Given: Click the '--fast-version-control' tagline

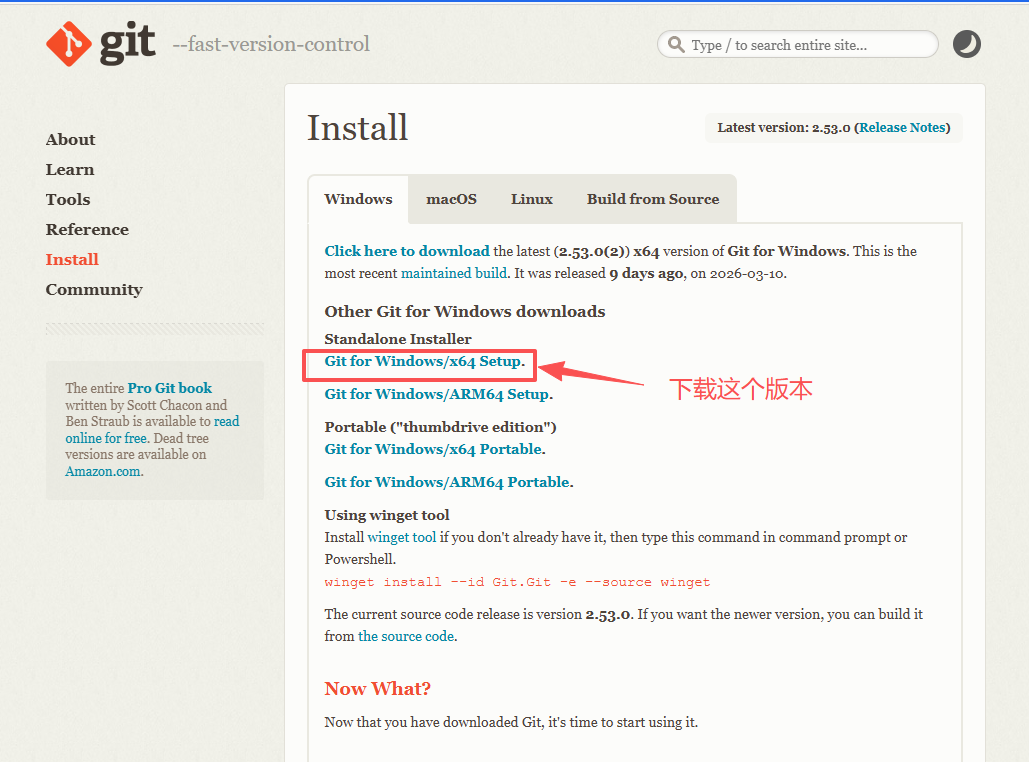Looking at the screenshot, I should point(271,44).
